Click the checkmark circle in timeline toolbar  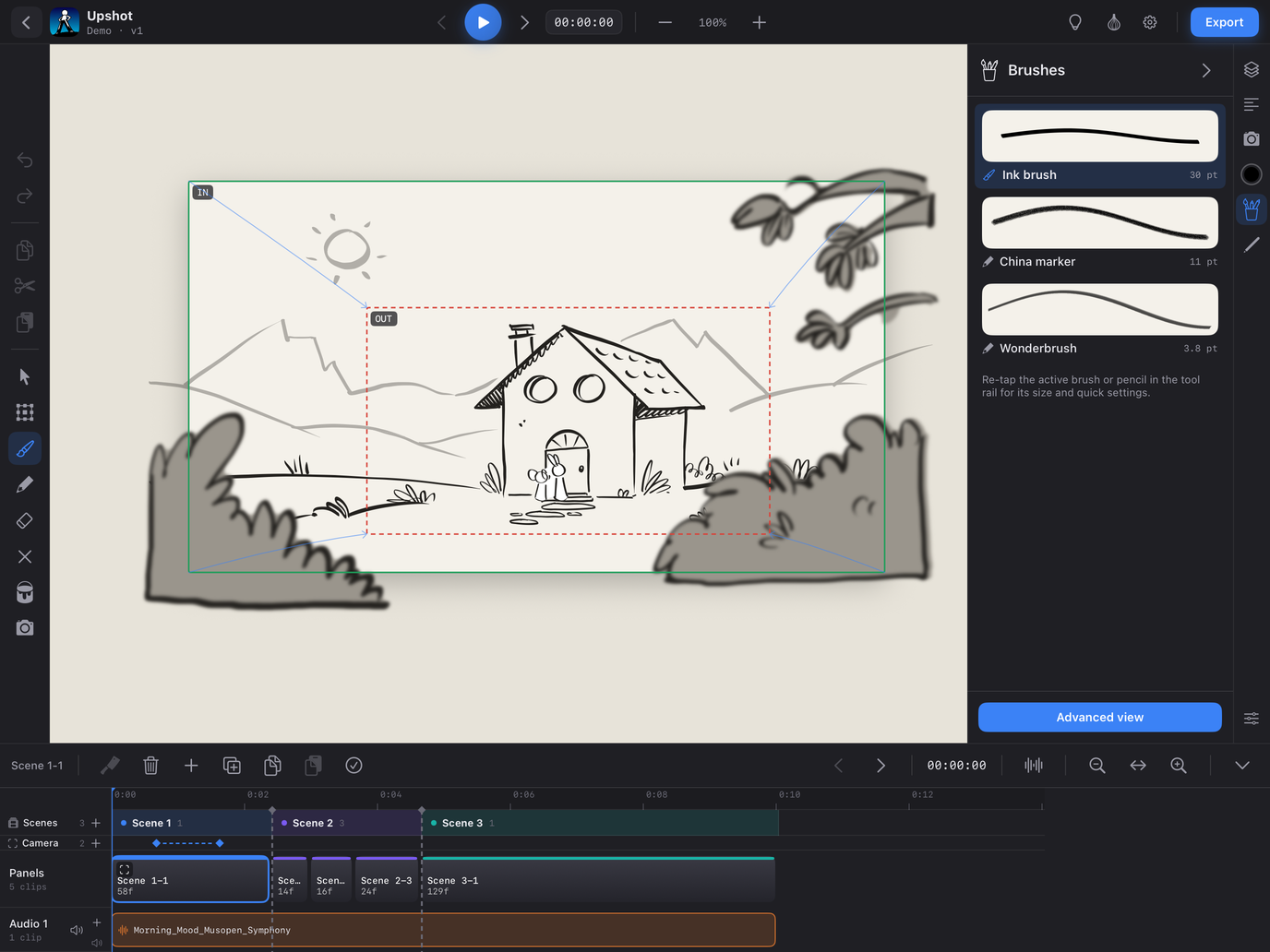(x=353, y=766)
